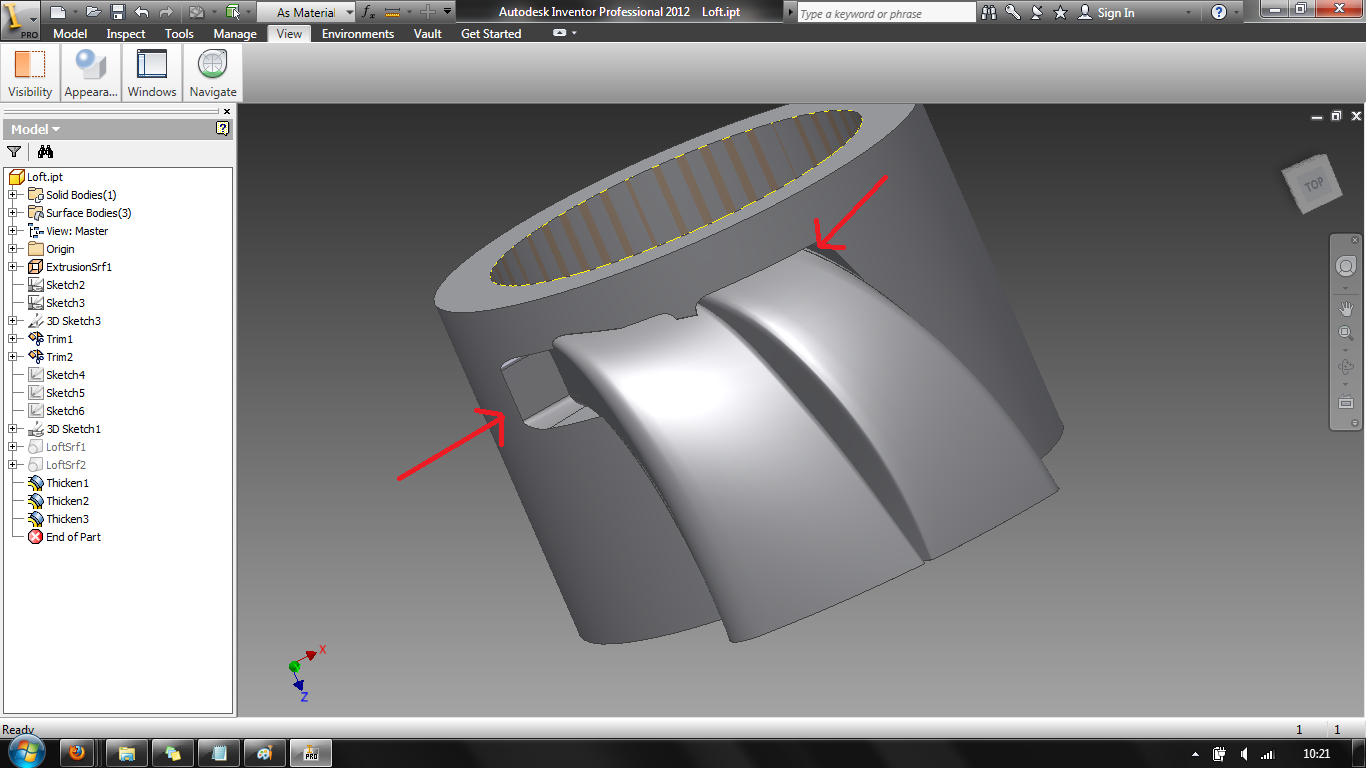Screen dimensions: 1366x768
Task: Click the ViewCube TOP face
Action: 1313,184
